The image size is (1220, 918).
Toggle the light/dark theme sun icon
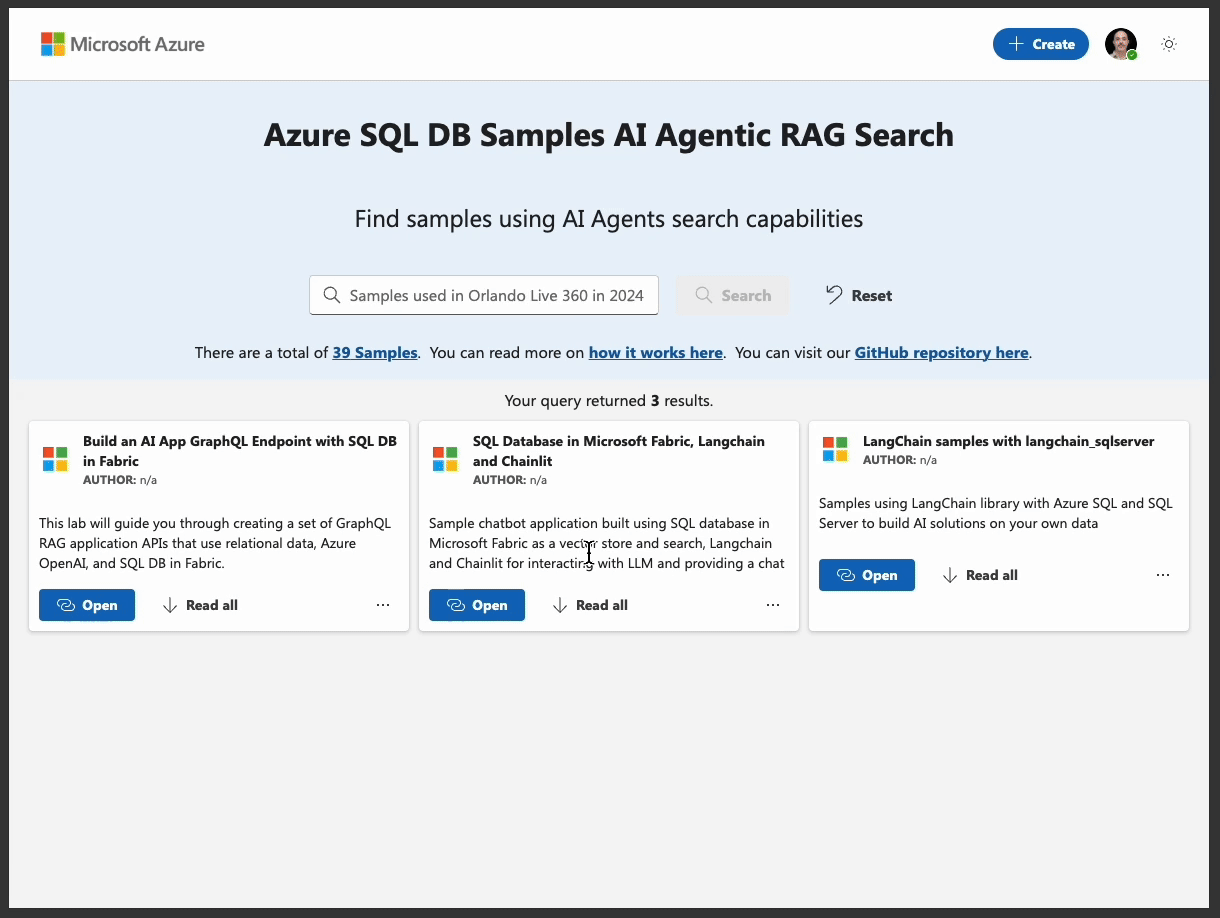[x=1168, y=44]
